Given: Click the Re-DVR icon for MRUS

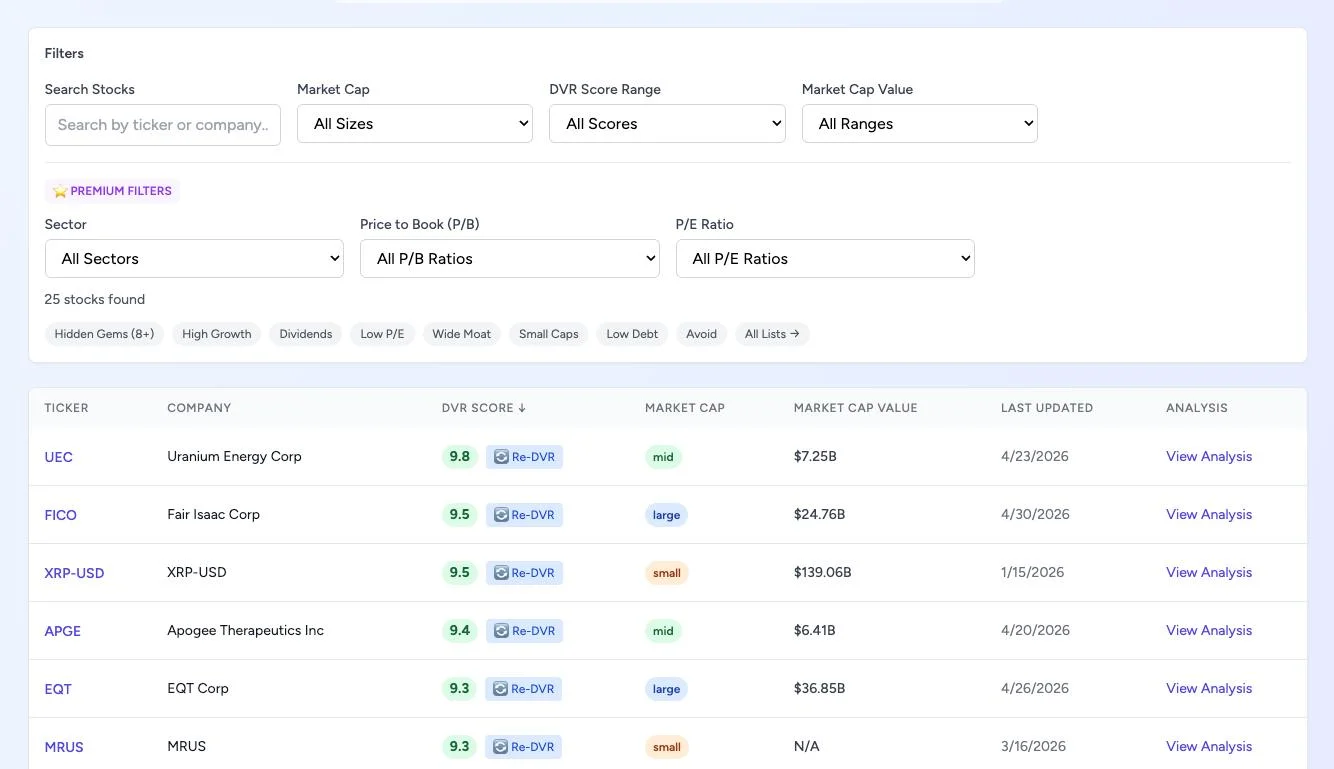Looking at the screenshot, I should click(x=501, y=747).
